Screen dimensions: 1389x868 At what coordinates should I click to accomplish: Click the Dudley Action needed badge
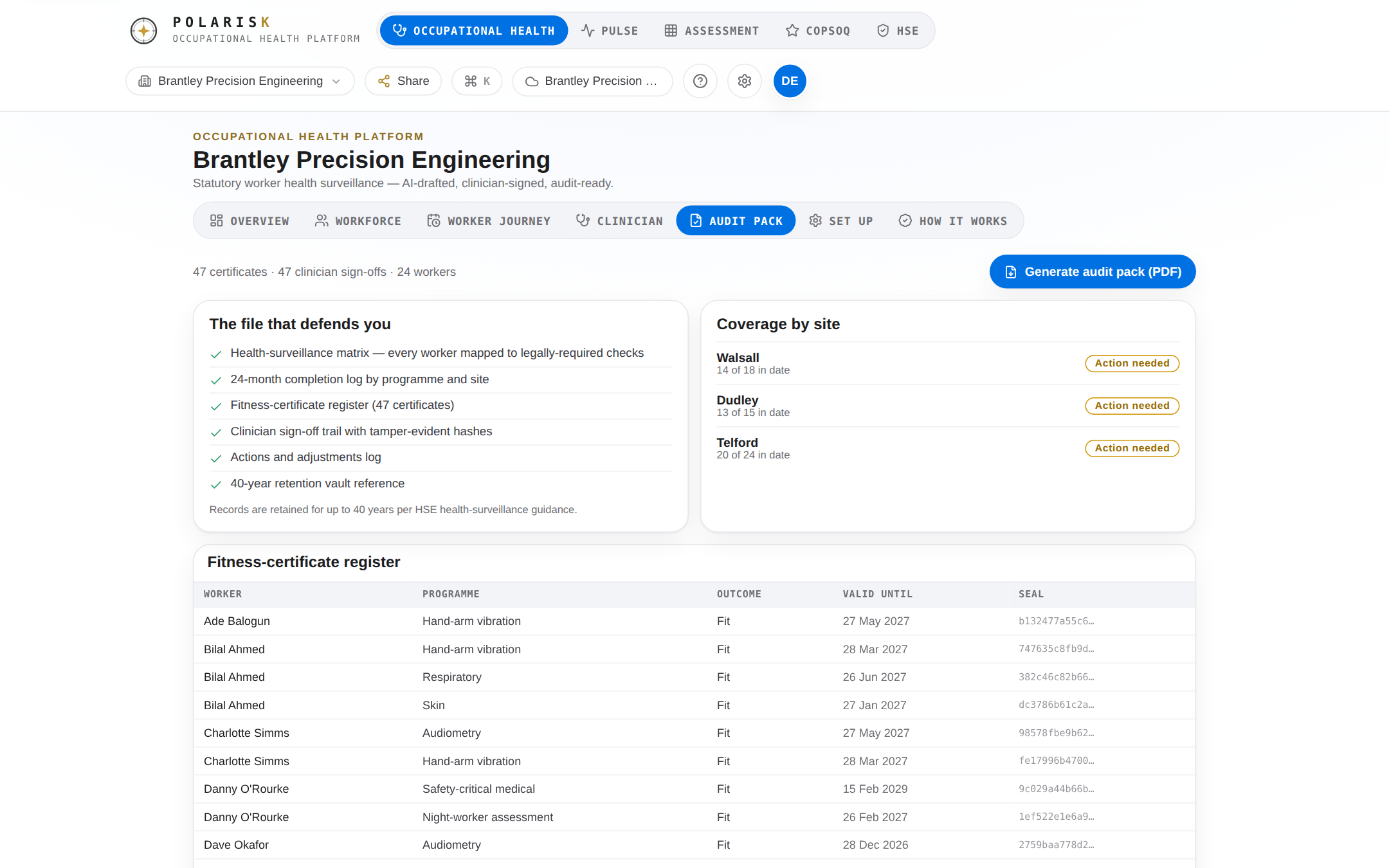coord(1132,406)
